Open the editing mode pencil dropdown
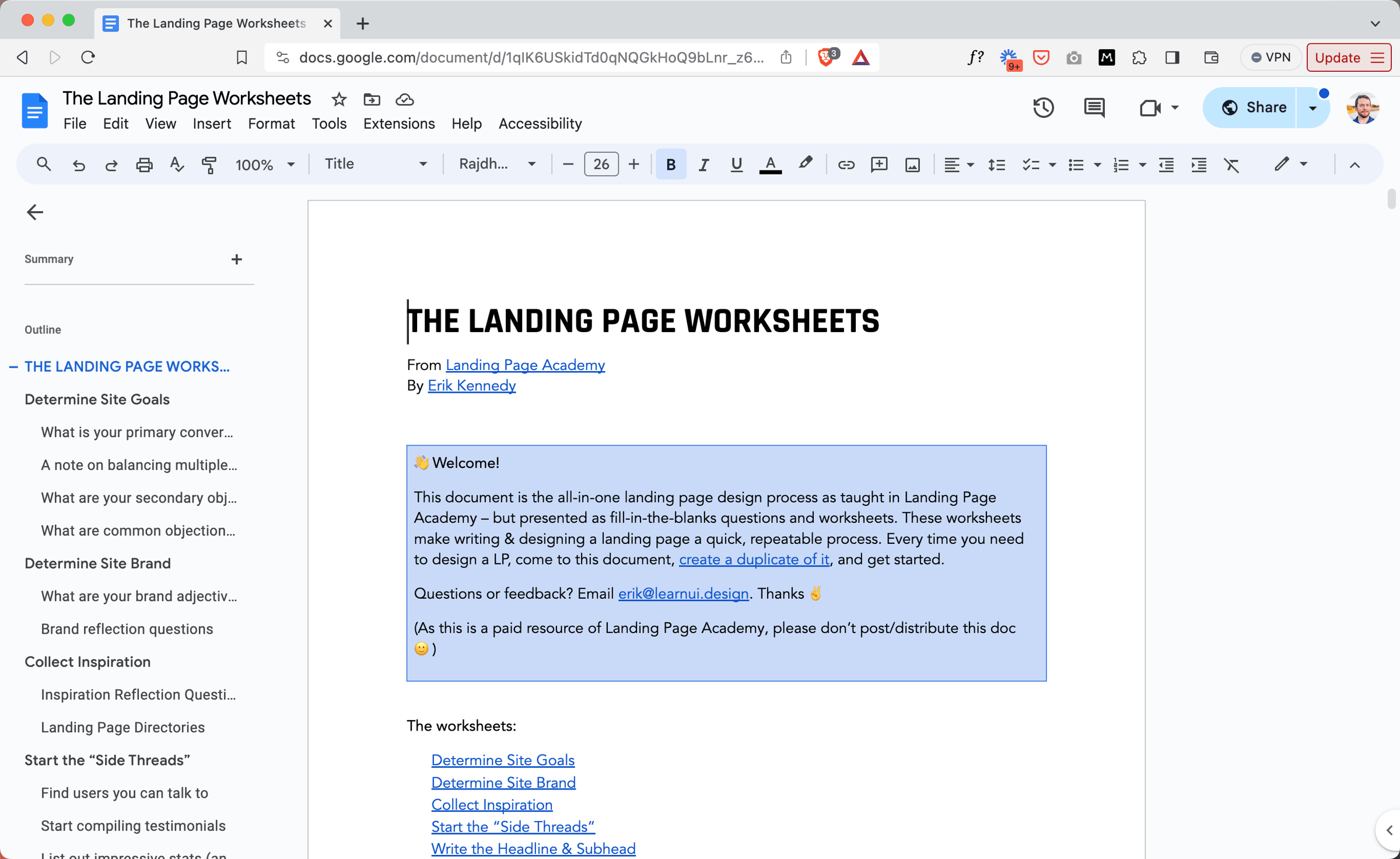Image resolution: width=1400 pixels, height=859 pixels. (1290, 164)
